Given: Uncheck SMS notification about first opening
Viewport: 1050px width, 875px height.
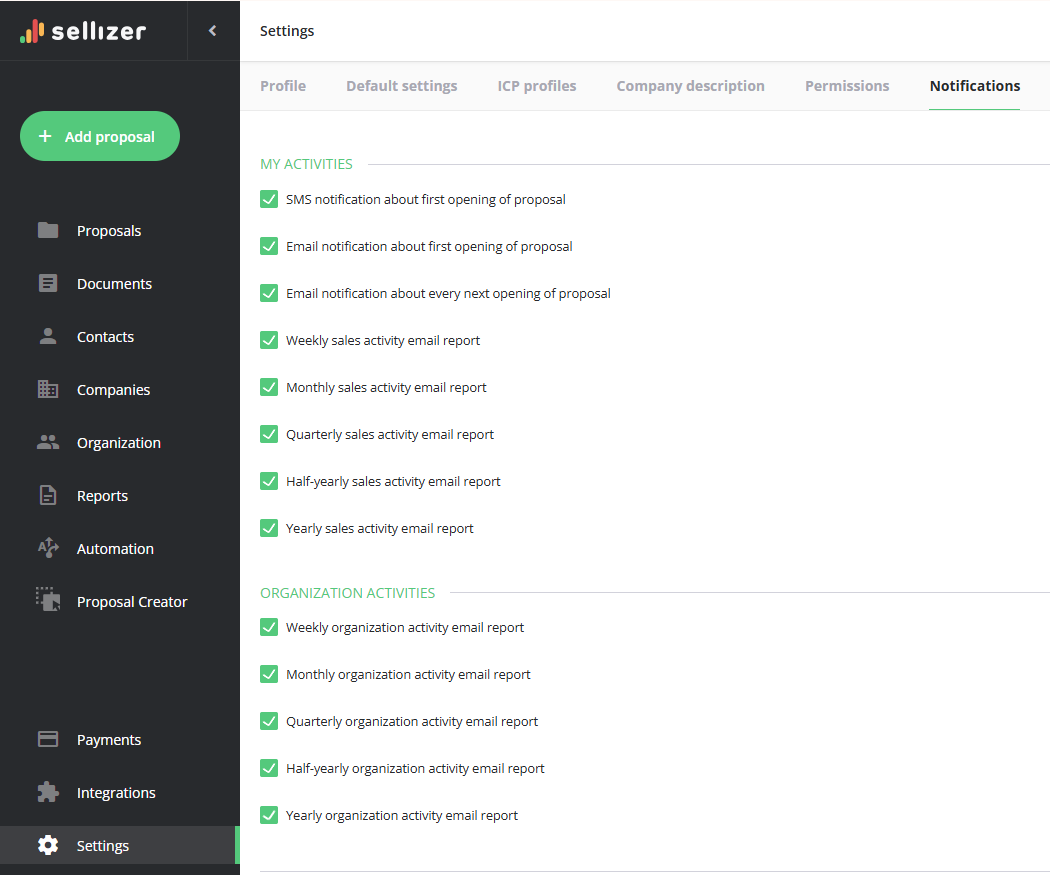Looking at the screenshot, I should point(269,200).
